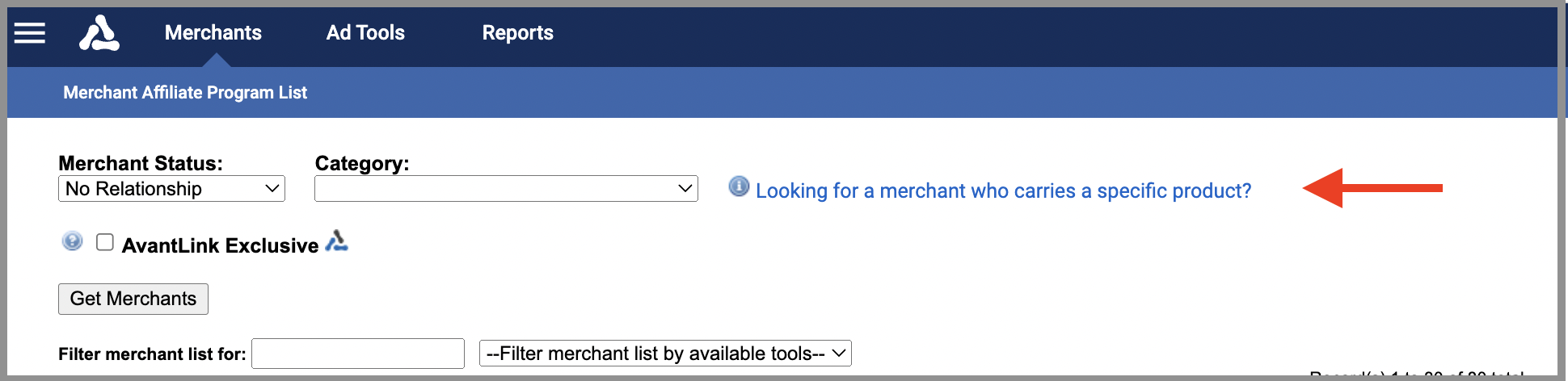Click the Category label
The width and height of the screenshot is (1568, 381).
(362, 163)
